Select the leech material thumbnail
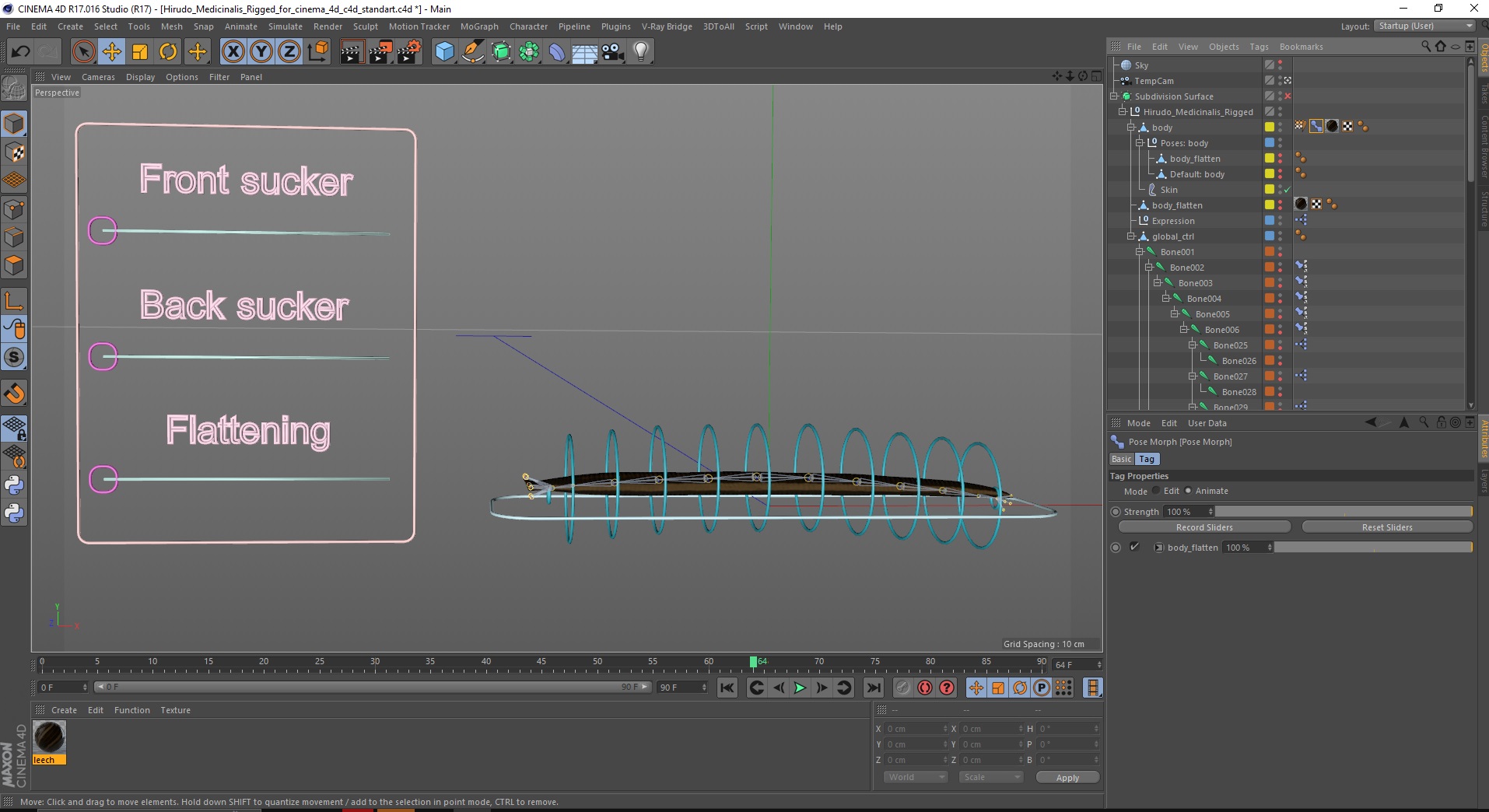This screenshot has width=1489, height=812. pos(49,737)
